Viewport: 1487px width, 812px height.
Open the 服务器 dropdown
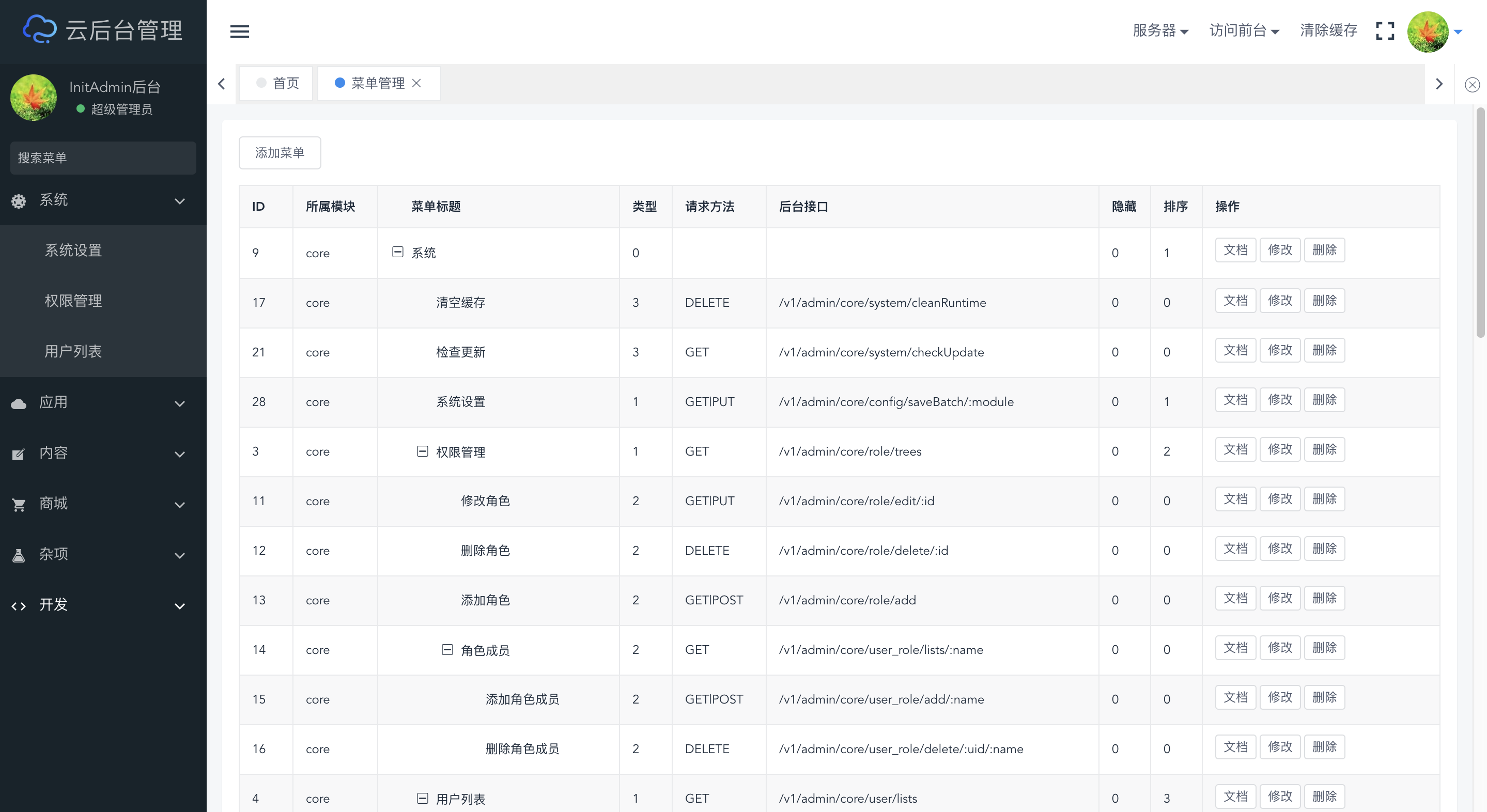pyautogui.click(x=1160, y=30)
